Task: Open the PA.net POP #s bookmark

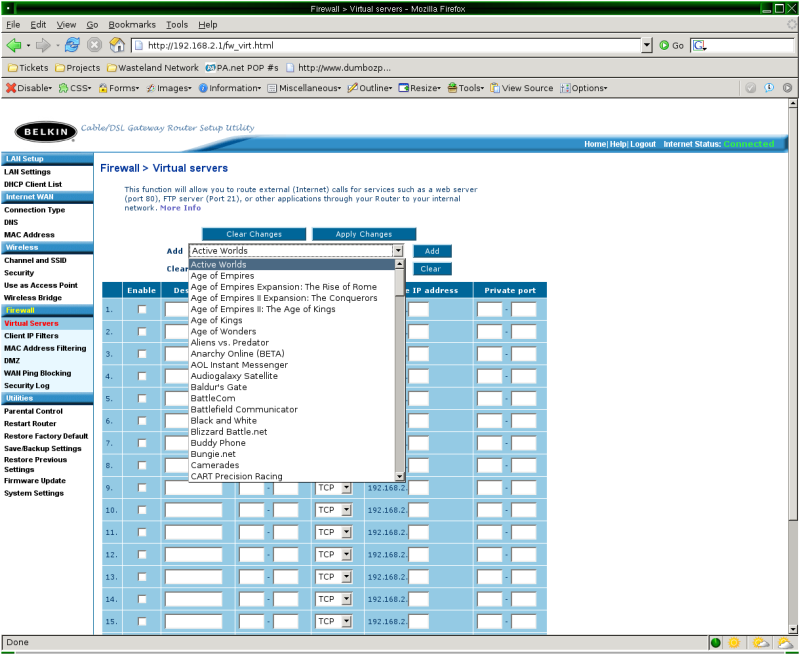Action: pos(242,68)
